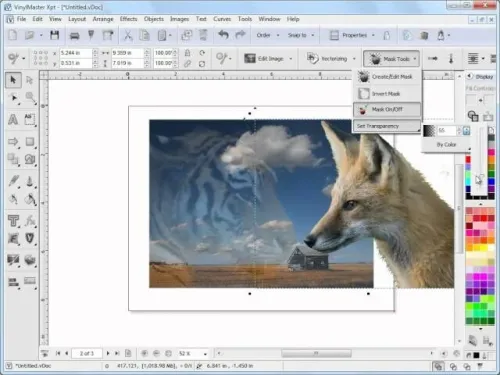Open the File menu
500x375 pixels.
[21, 19]
